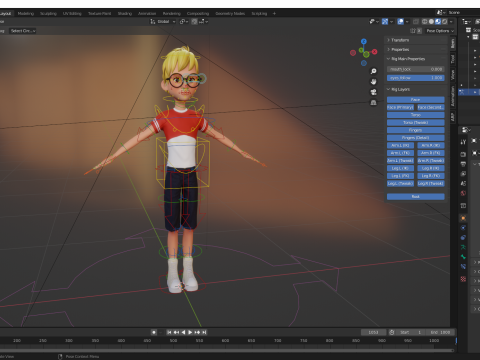Open Global transform orientation dropdown

tap(163, 22)
